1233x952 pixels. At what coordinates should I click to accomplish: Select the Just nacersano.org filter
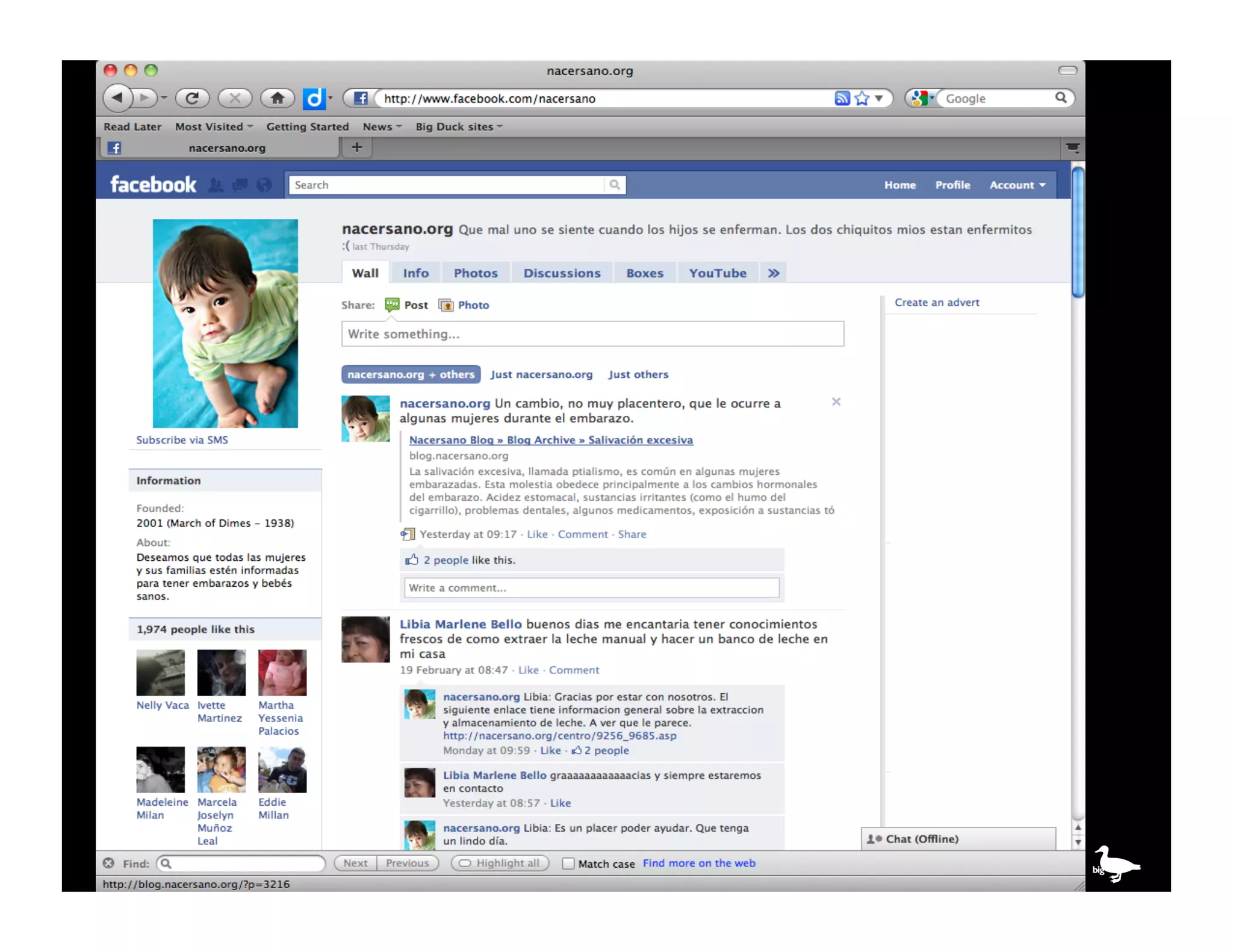(541, 374)
